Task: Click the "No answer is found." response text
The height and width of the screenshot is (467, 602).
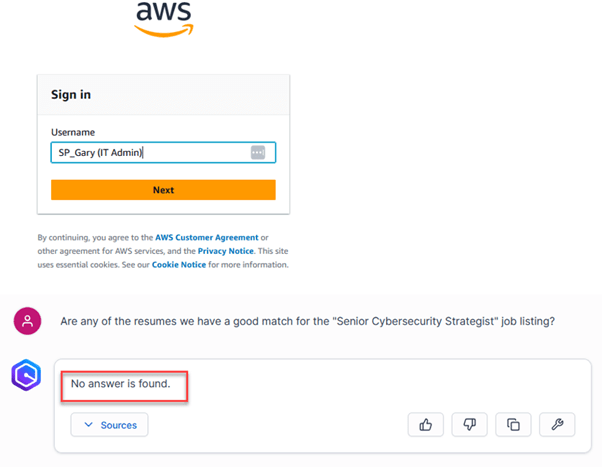Action: click(121, 383)
